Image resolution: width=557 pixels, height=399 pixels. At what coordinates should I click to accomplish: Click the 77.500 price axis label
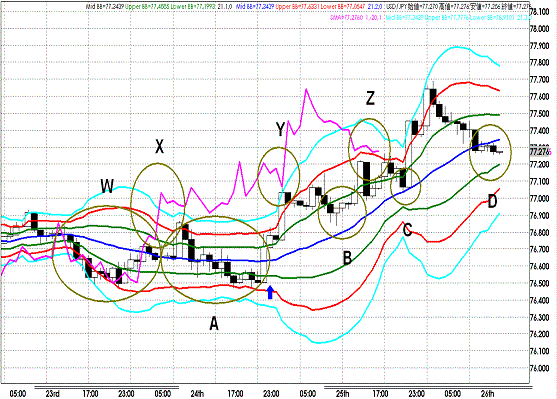point(540,114)
